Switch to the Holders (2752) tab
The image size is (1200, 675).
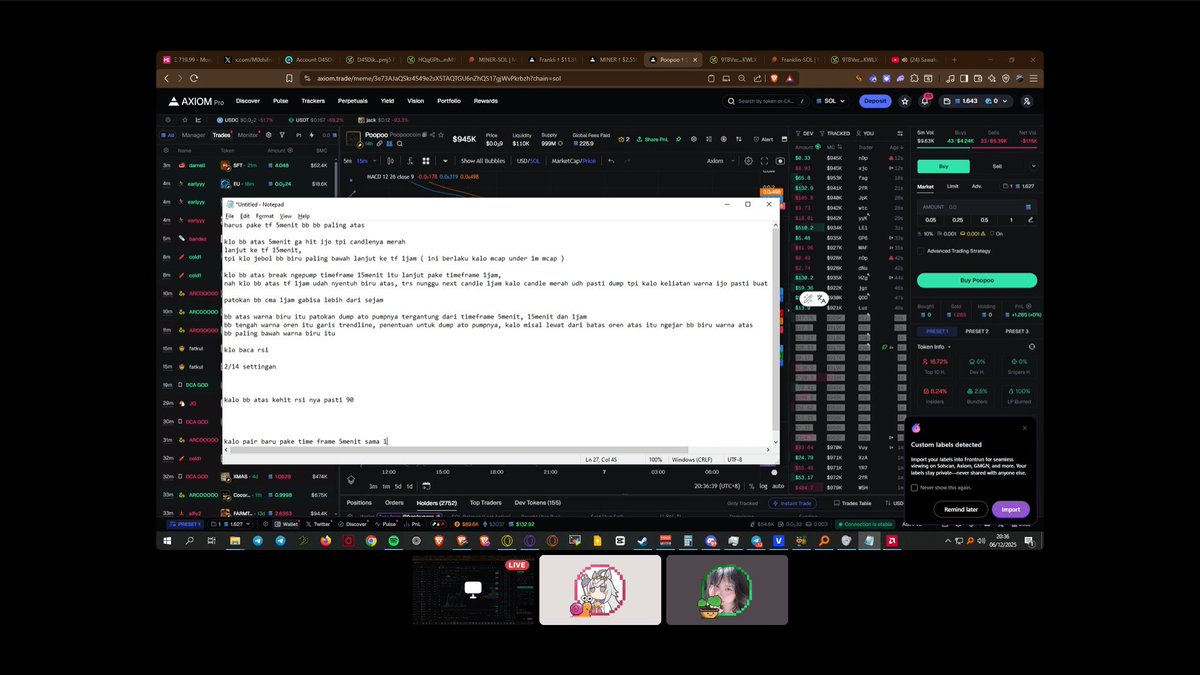coord(436,503)
